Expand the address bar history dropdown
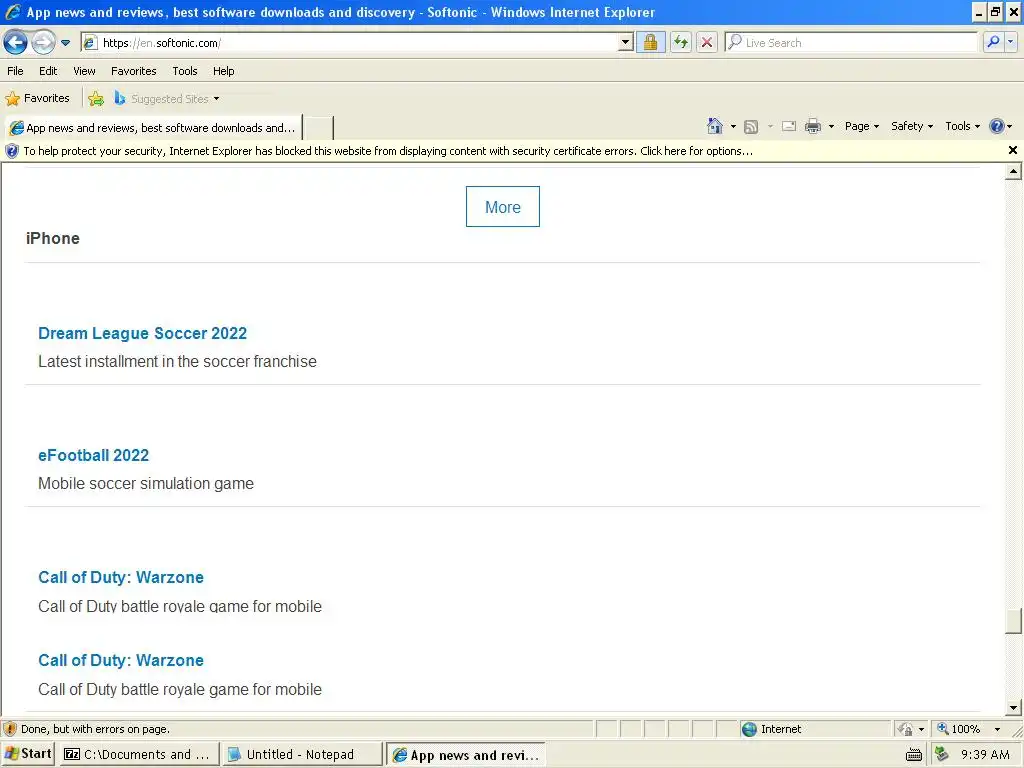This screenshot has height=768, width=1024. [x=626, y=43]
